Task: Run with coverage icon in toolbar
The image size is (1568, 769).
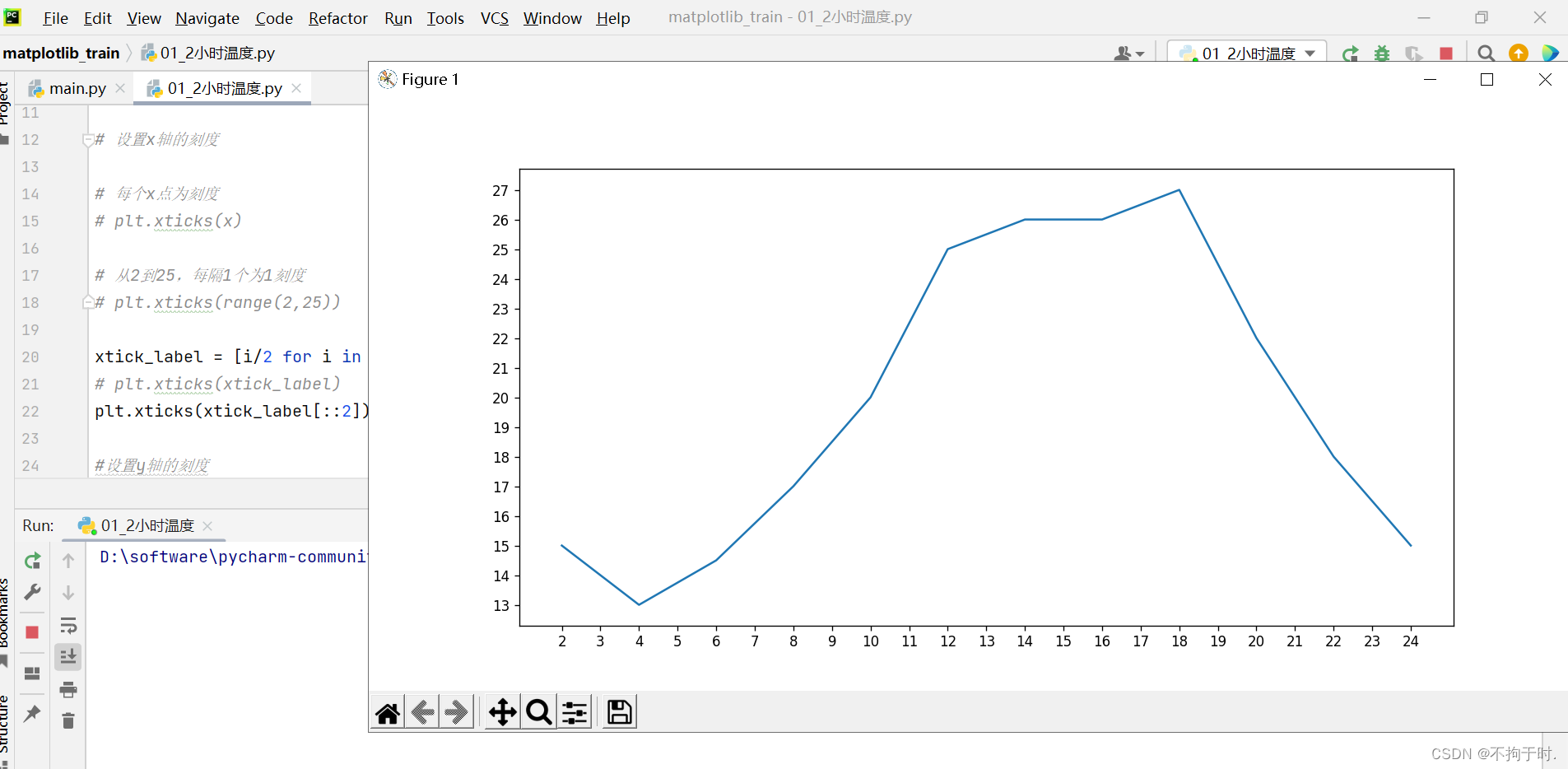Action: (x=1414, y=54)
